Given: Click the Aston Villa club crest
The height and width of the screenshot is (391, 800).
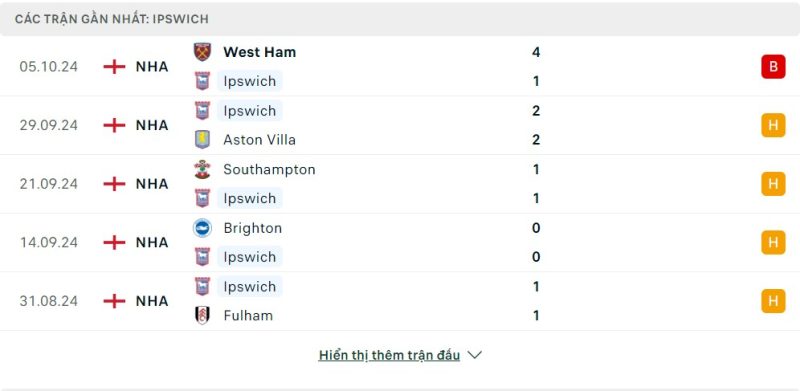Looking at the screenshot, I should click(202, 140).
